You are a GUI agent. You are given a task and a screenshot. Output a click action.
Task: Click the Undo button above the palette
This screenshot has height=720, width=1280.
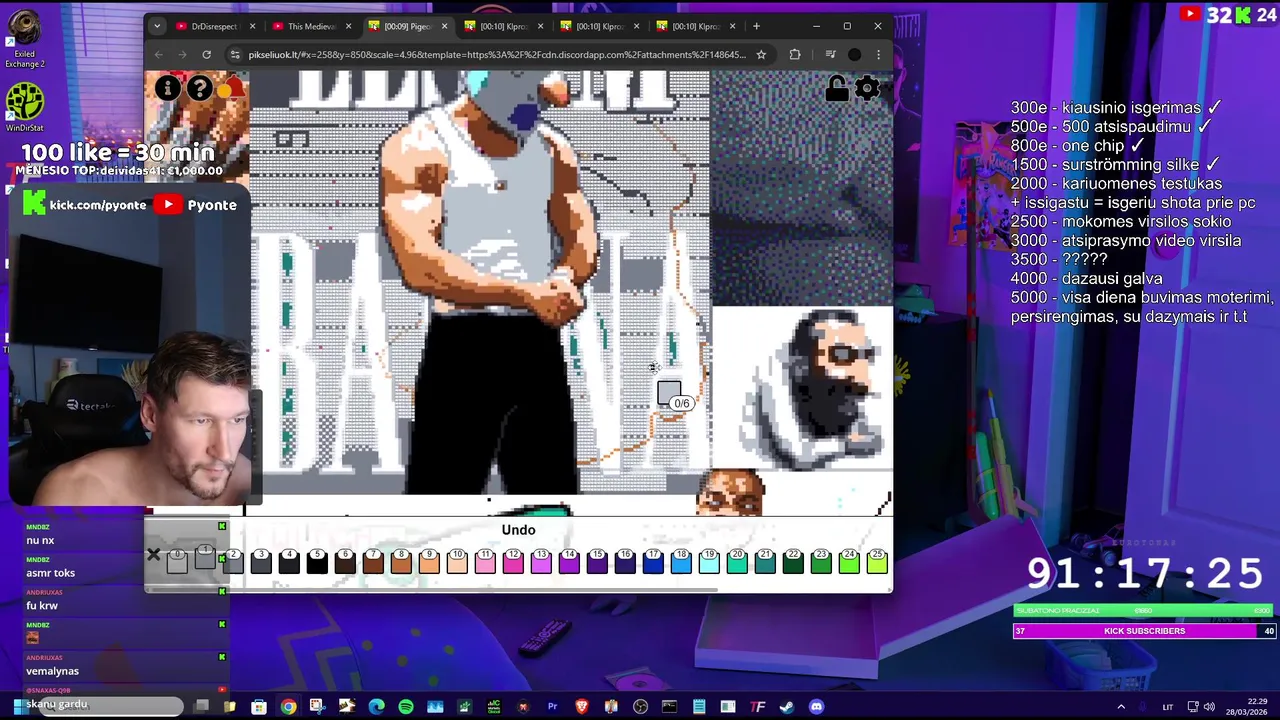[x=518, y=530]
